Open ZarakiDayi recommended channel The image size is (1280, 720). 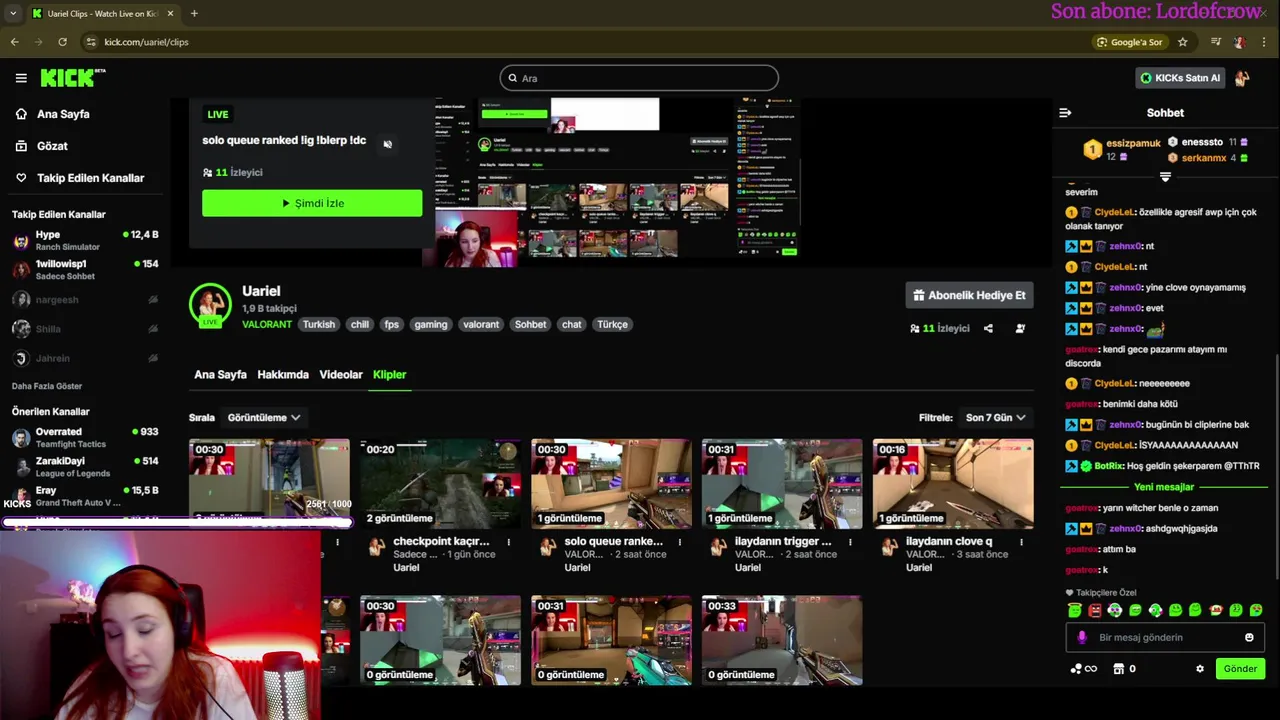[x=85, y=467]
